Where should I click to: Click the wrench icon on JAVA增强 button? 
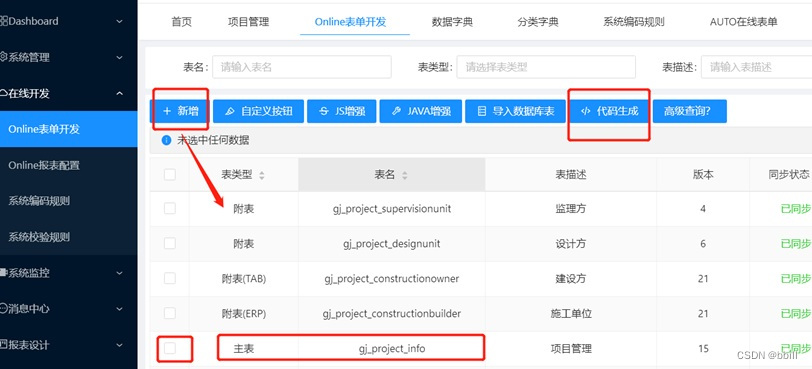click(396, 111)
